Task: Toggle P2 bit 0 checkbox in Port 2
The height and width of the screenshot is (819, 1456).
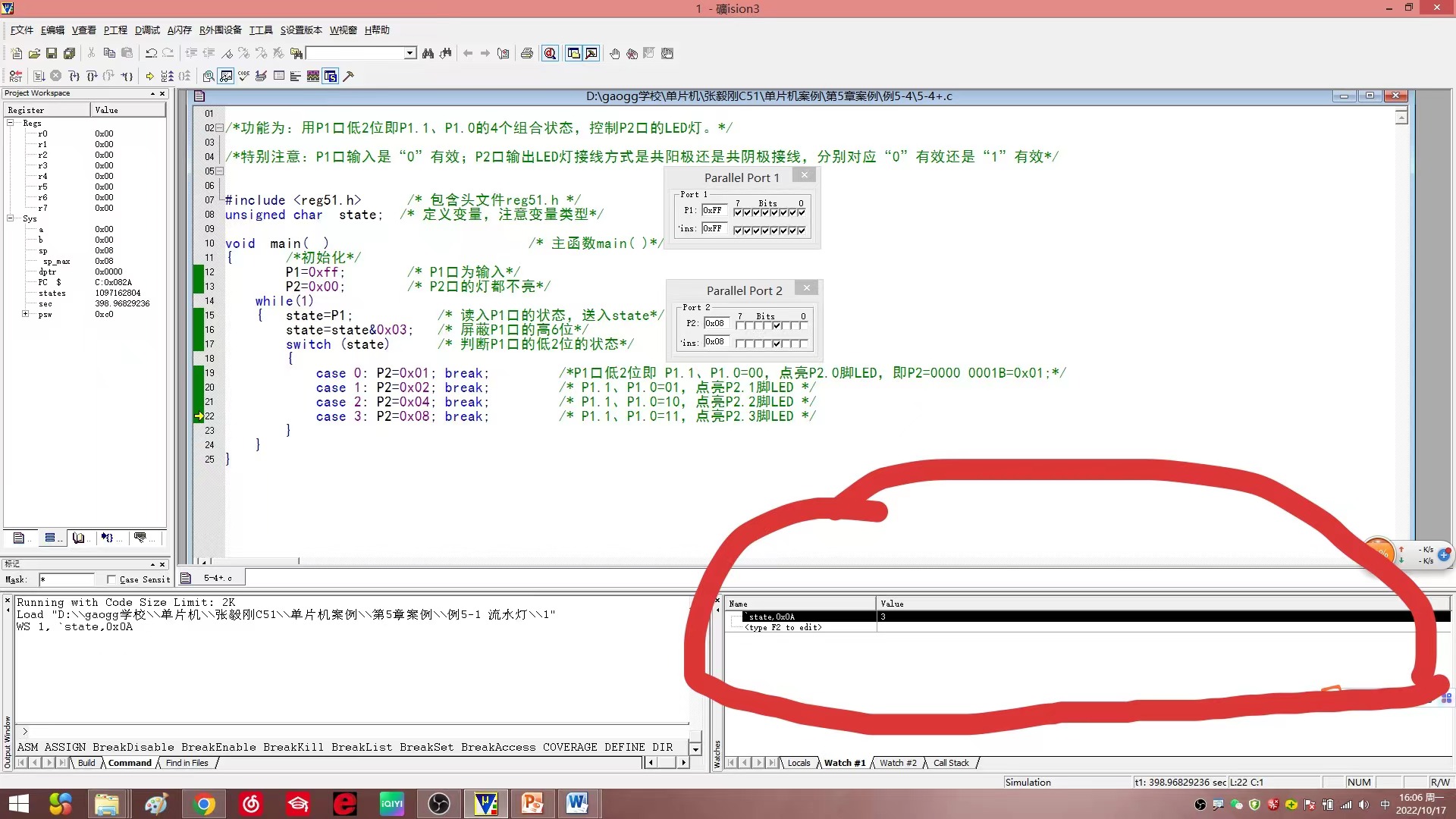Action: point(803,325)
